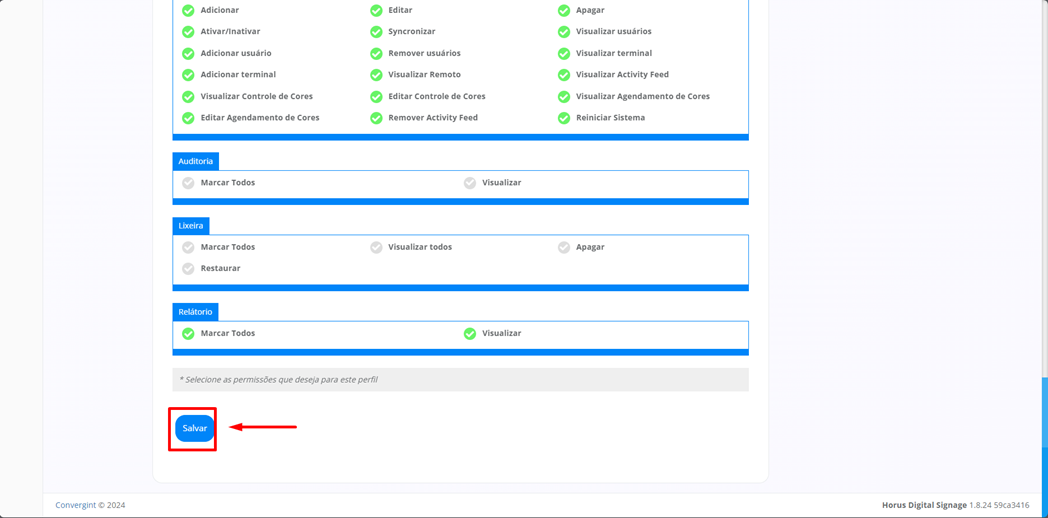Toggle the Remover usuários checkbox

click(376, 53)
